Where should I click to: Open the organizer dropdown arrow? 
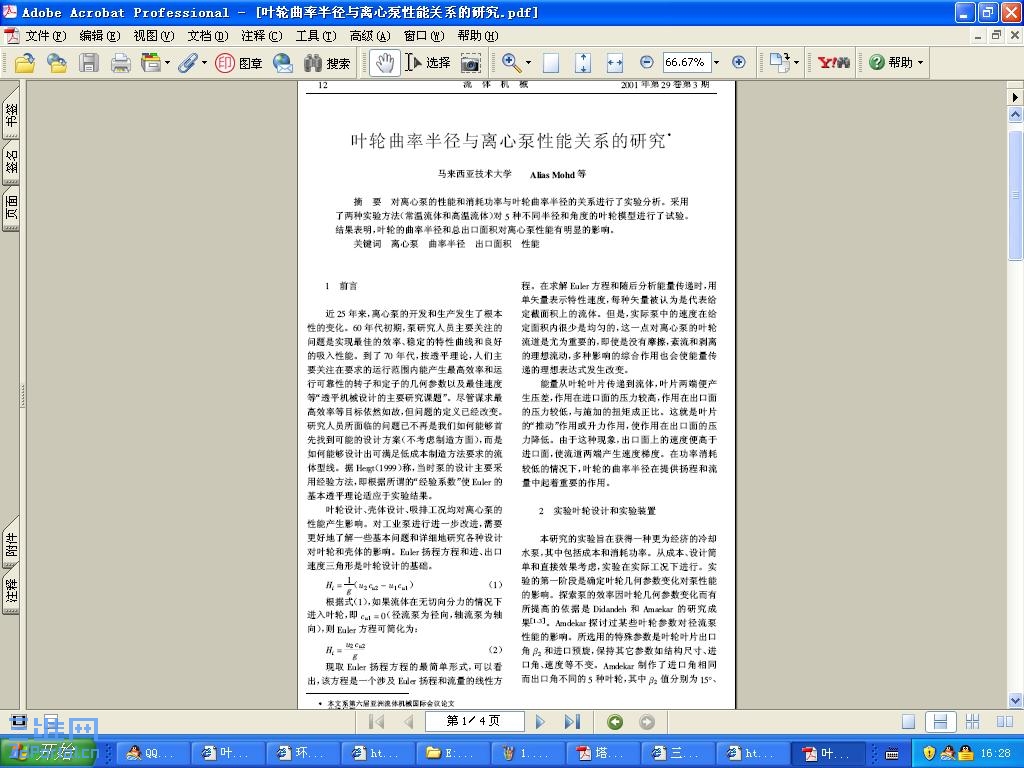pyautogui.click(x=167, y=63)
